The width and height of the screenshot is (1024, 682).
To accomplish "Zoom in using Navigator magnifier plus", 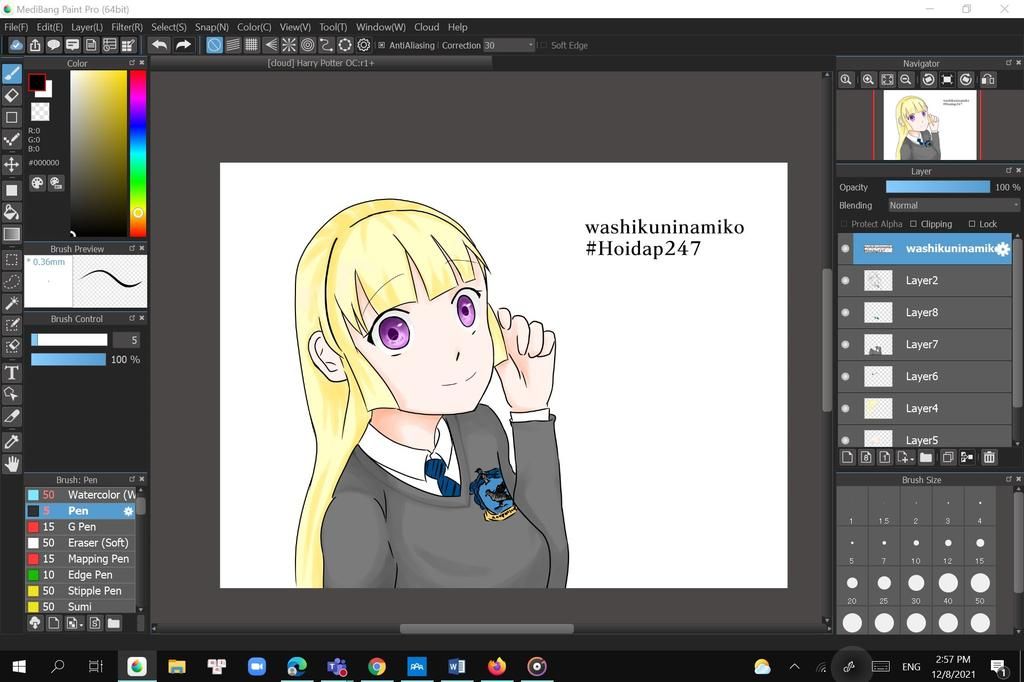I will (x=868, y=80).
